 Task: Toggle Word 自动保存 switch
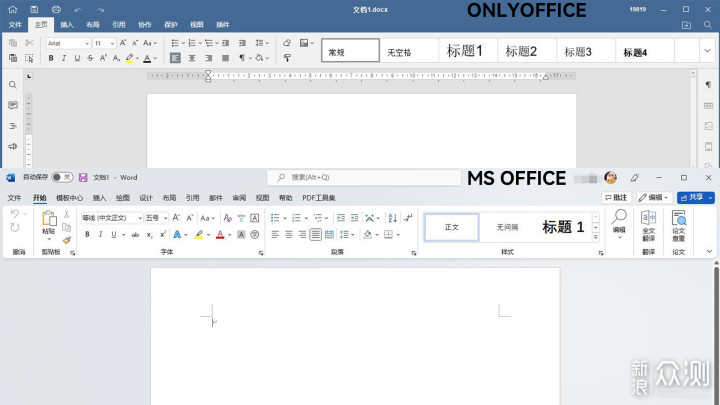click(62, 177)
